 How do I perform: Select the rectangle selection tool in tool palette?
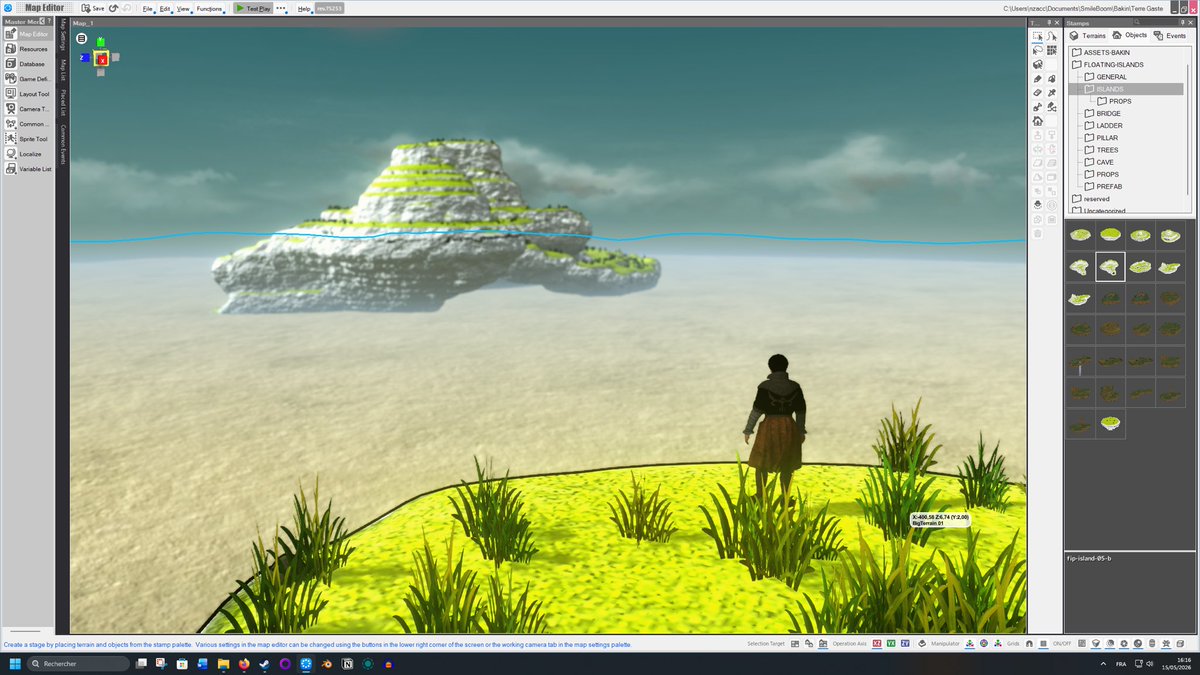[1037, 35]
